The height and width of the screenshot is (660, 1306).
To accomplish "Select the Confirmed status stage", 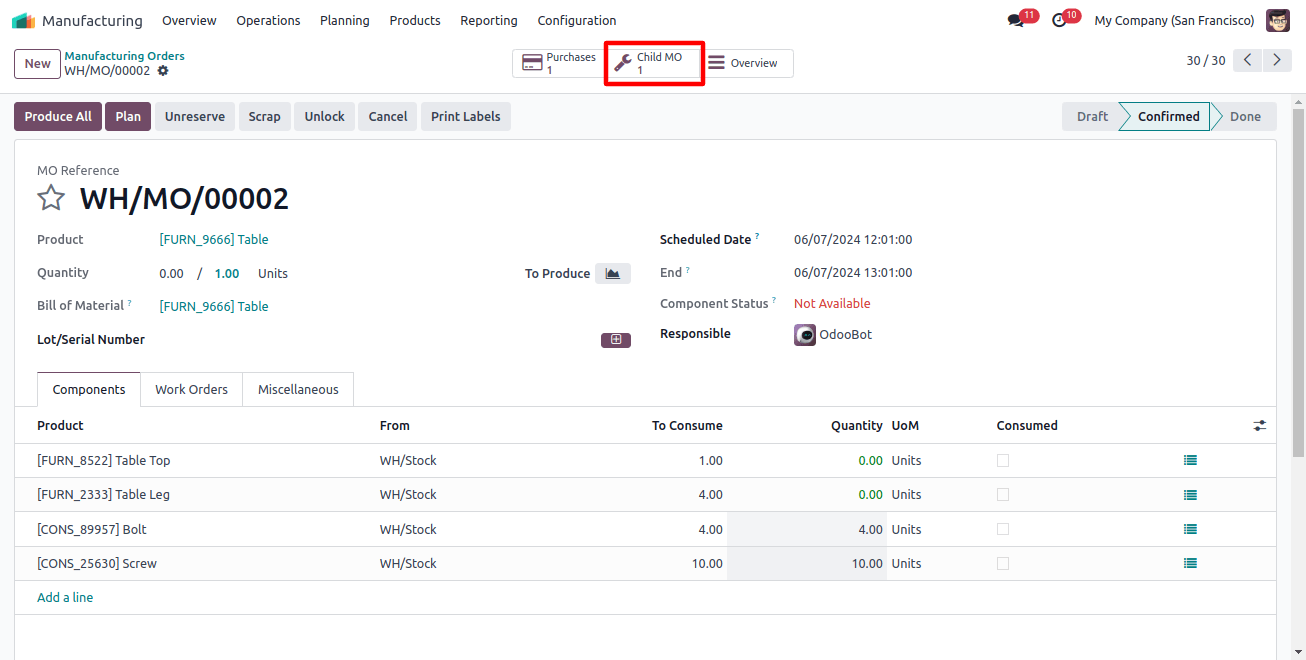I will click(x=1168, y=117).
